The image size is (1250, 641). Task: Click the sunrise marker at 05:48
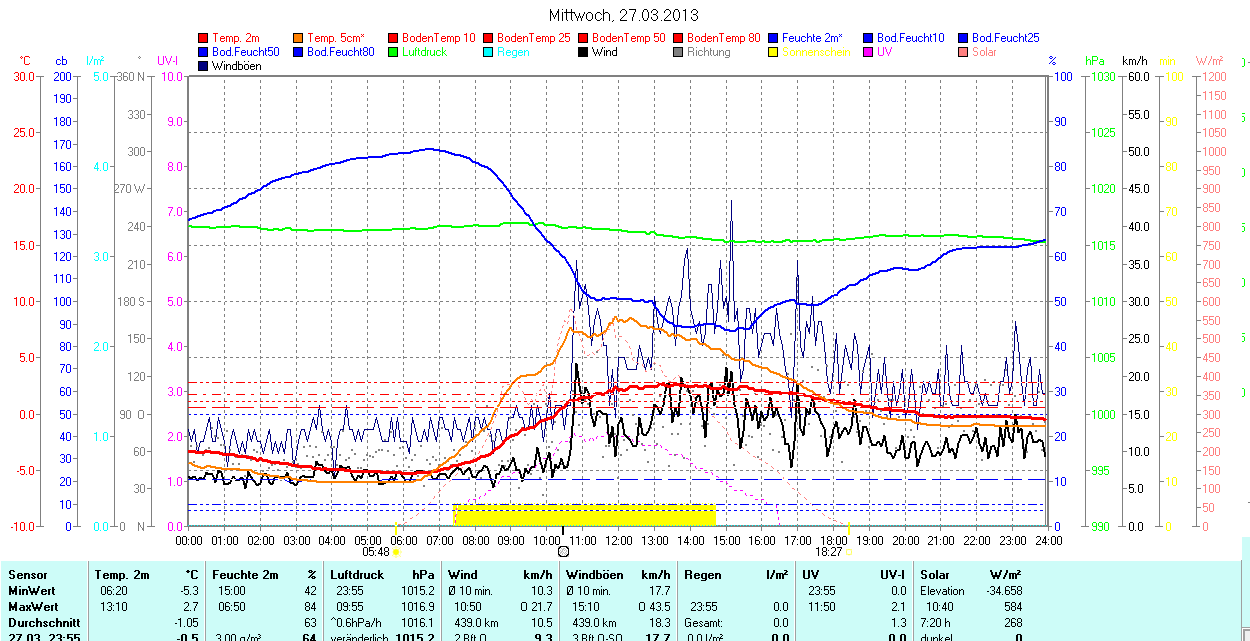tap(397, 551)
